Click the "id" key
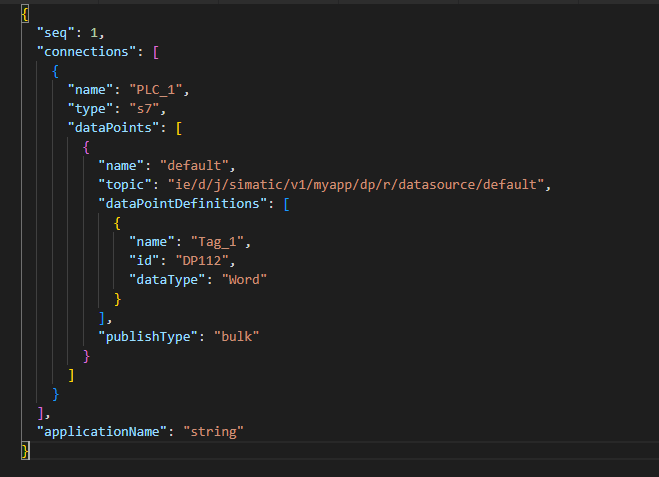659x477 pixels. [x=143, y=260]
